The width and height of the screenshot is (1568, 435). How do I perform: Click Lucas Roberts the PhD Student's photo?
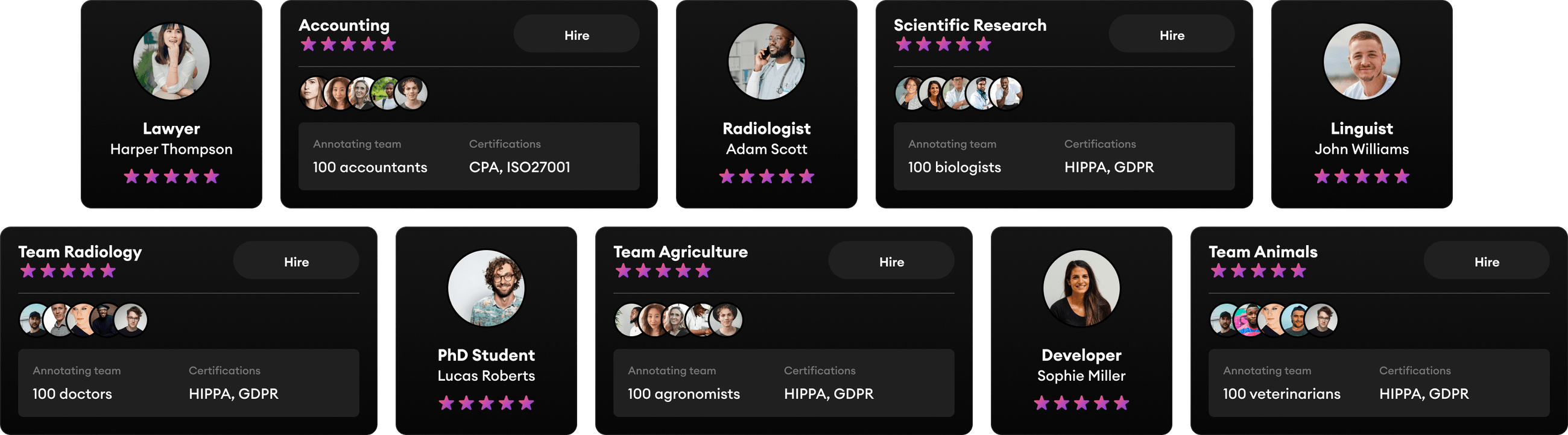click(485, 289)
